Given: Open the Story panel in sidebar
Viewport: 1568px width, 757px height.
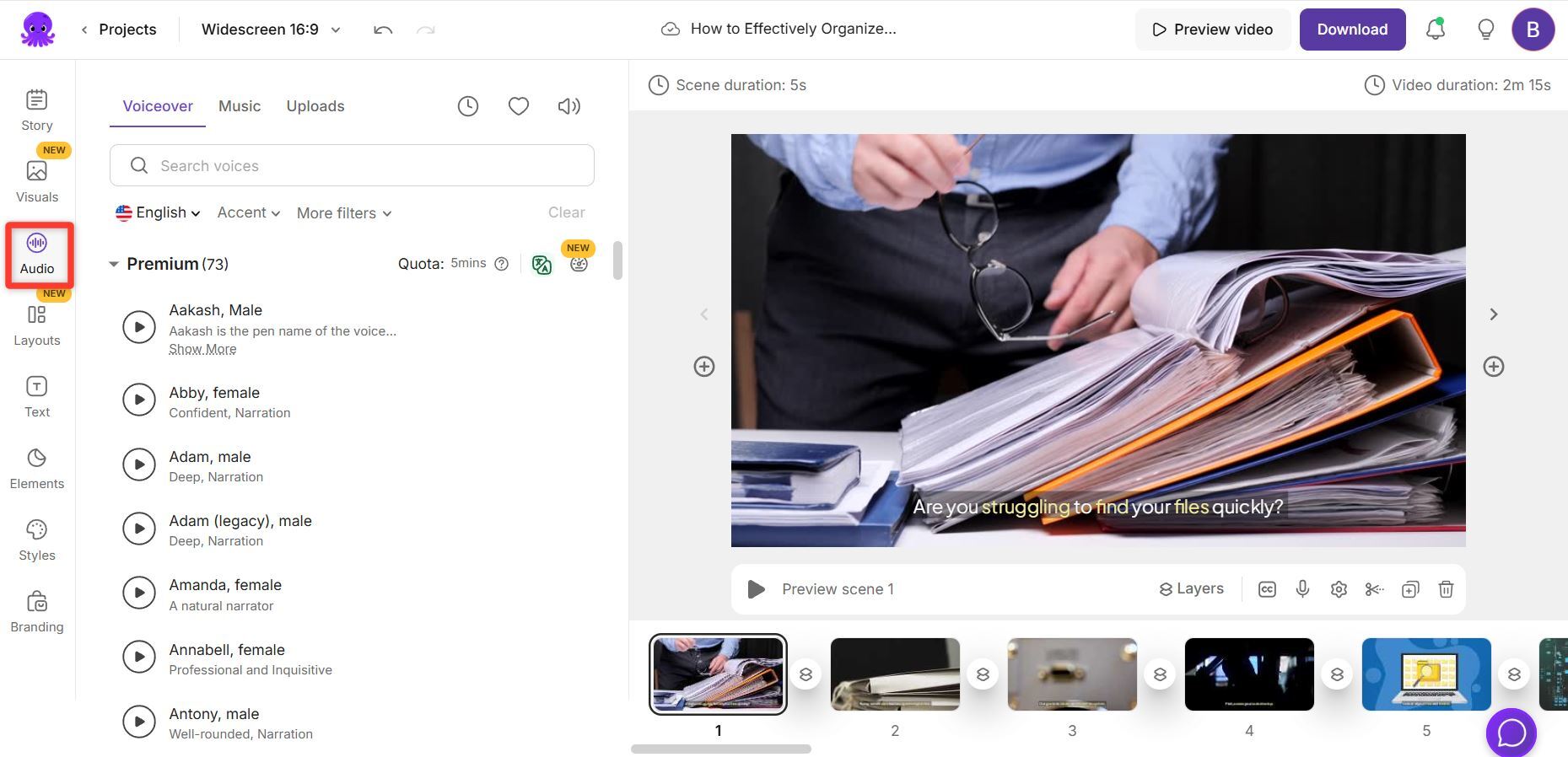Looking at the screenshot, I should (36, 110).
